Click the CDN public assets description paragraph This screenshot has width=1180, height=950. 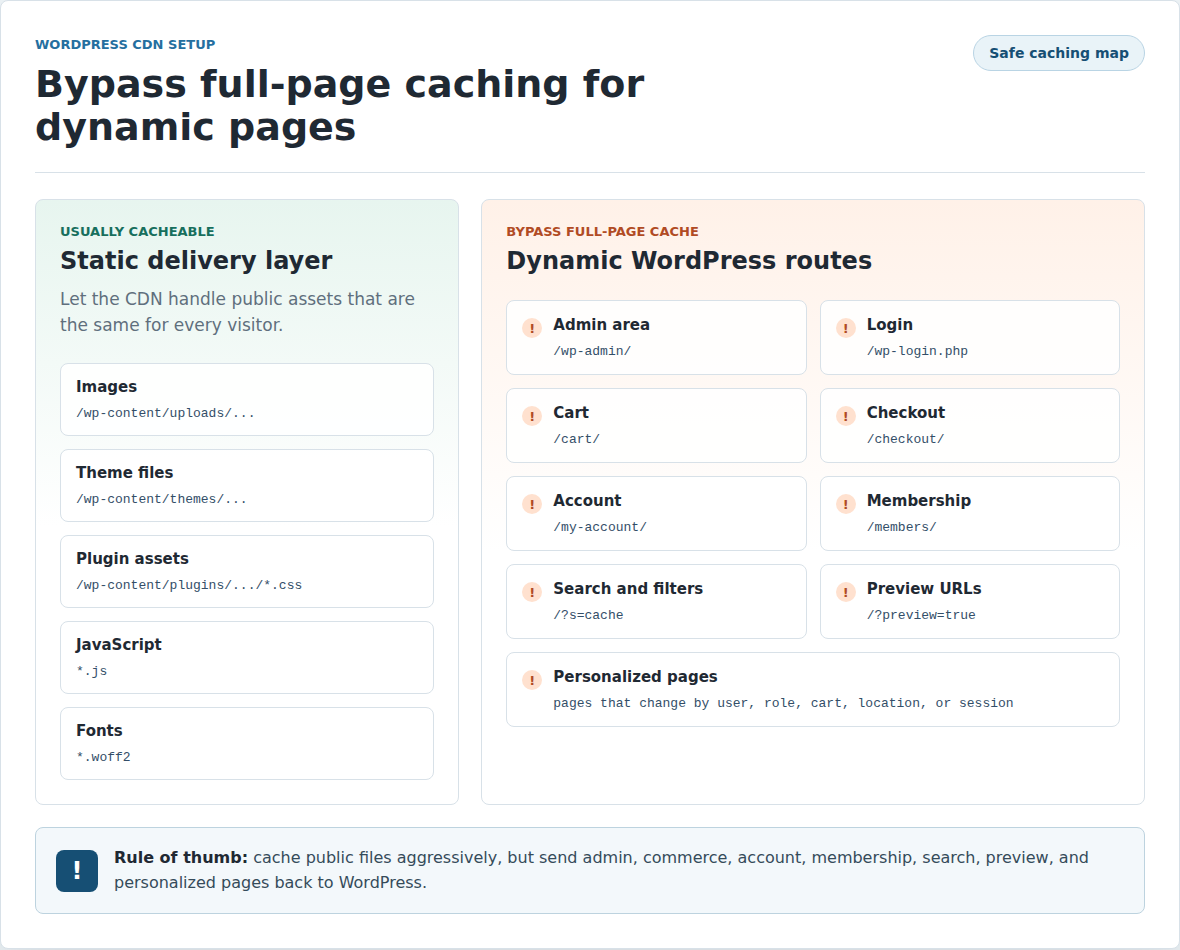(238, 312)
